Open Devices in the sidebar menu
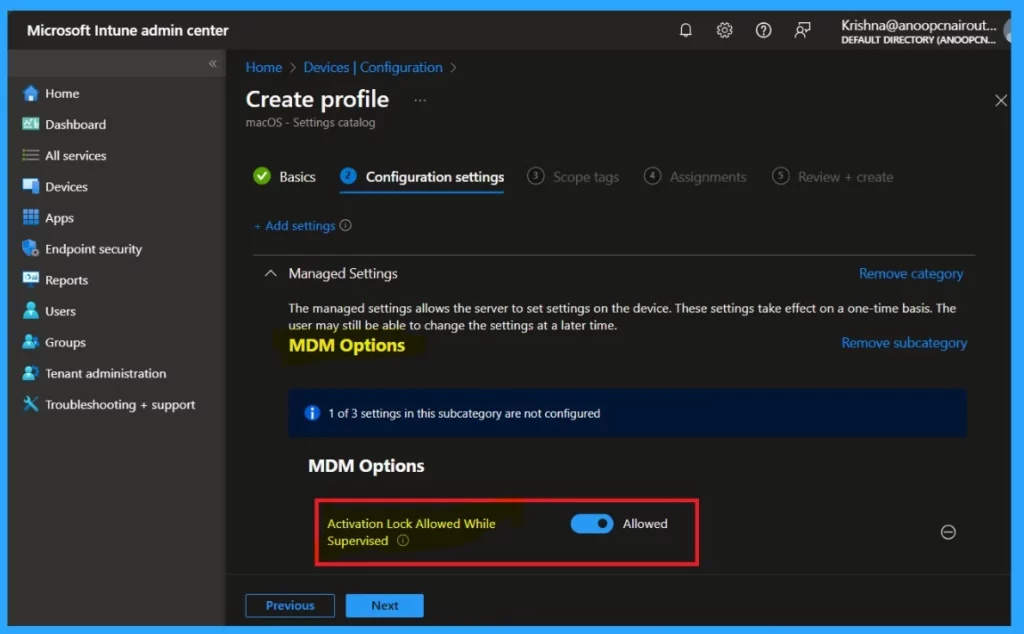This screenshot has height=634, width=1024. tap(66, 186)
